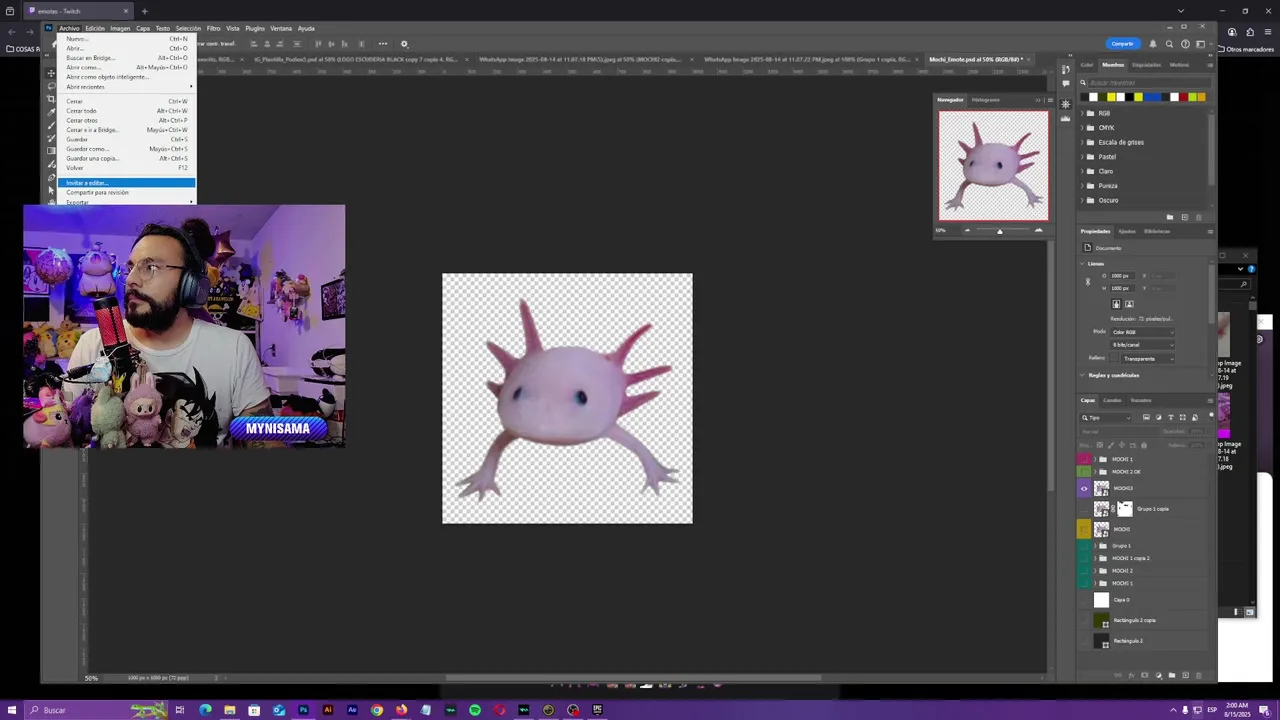Open Abrir recientes submenu
Screen dimensions: 1280x720
pos(126,87)
